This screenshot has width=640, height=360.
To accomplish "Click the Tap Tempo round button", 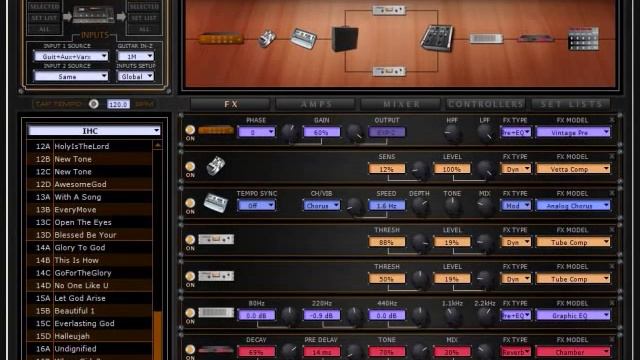I will [93, 104].
